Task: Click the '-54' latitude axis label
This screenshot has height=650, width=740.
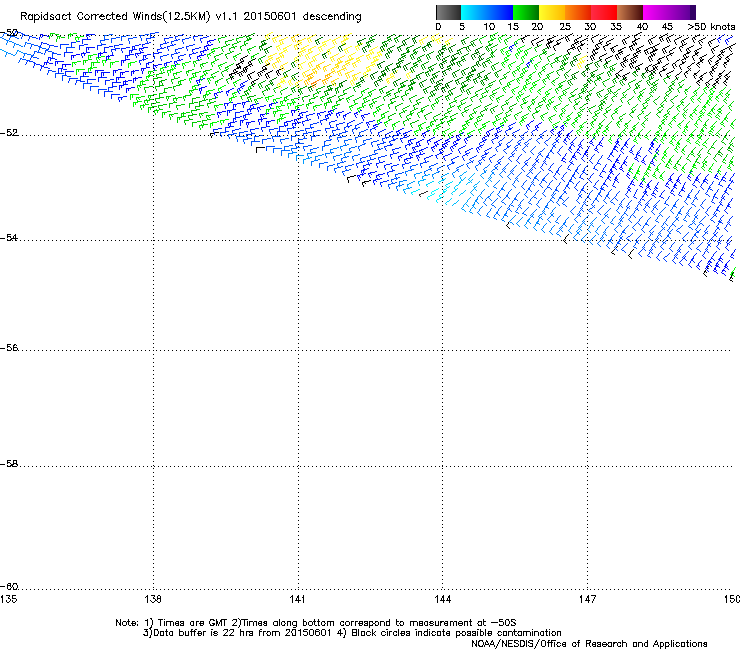Action: 9,238
